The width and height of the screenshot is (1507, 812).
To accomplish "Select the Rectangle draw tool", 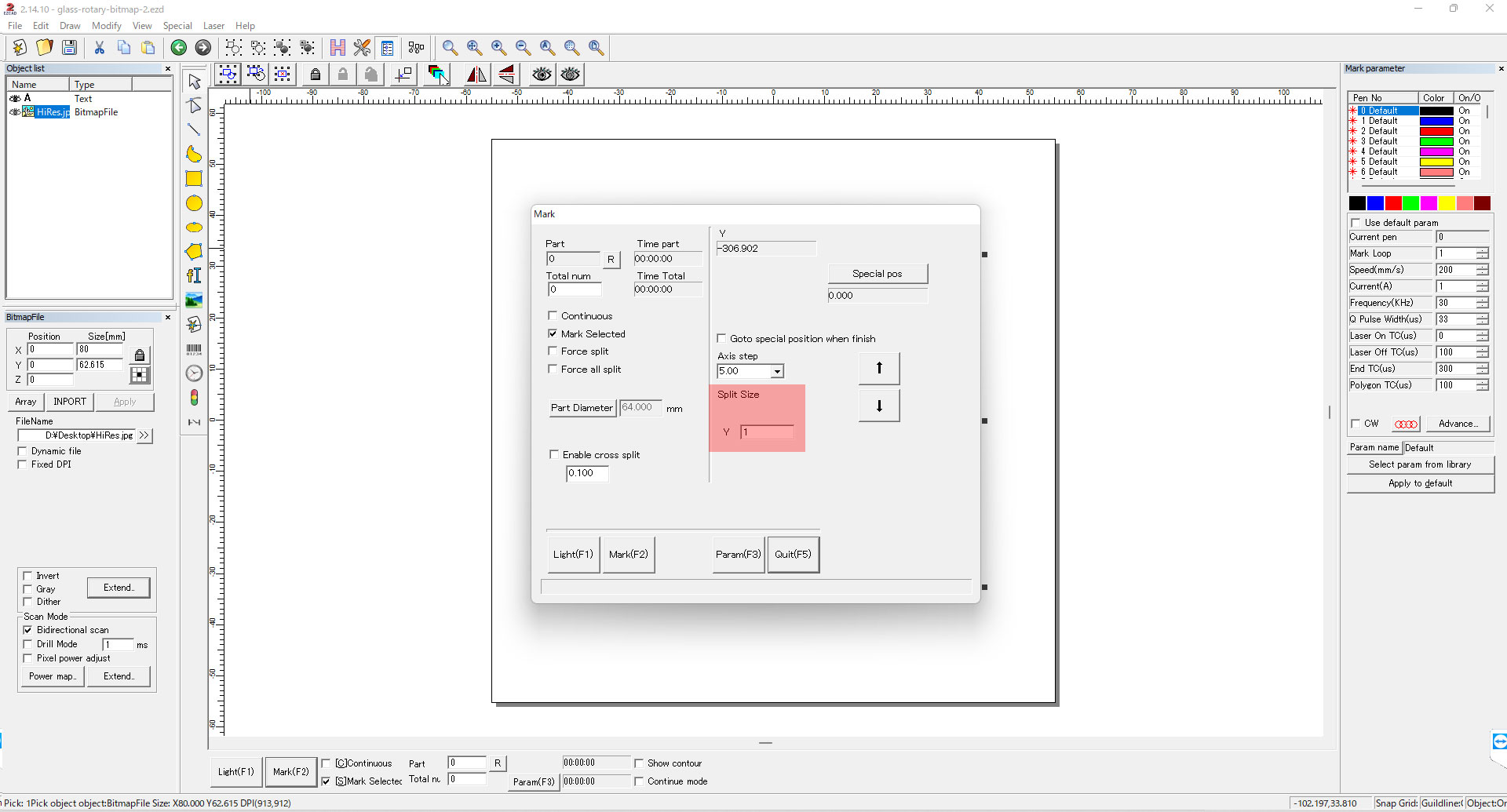I will coord(194,179).
